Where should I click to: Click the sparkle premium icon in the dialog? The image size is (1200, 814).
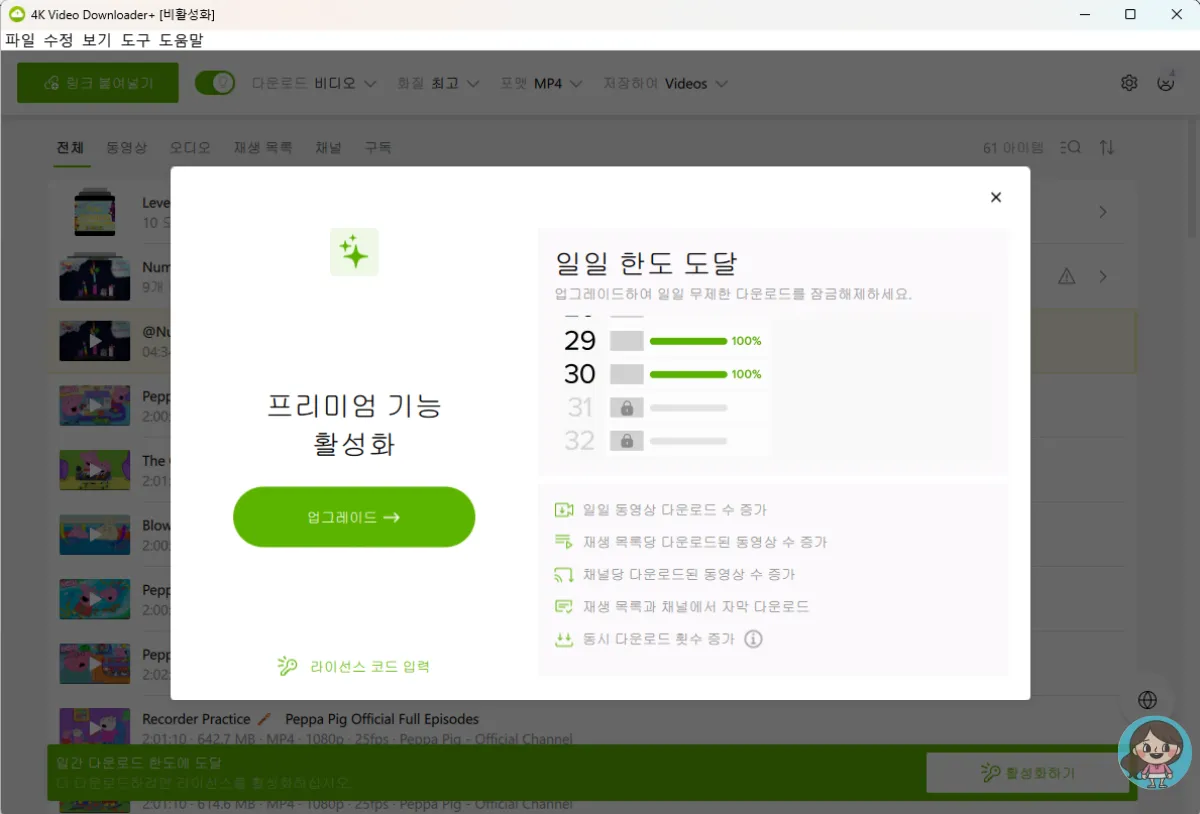354,252
